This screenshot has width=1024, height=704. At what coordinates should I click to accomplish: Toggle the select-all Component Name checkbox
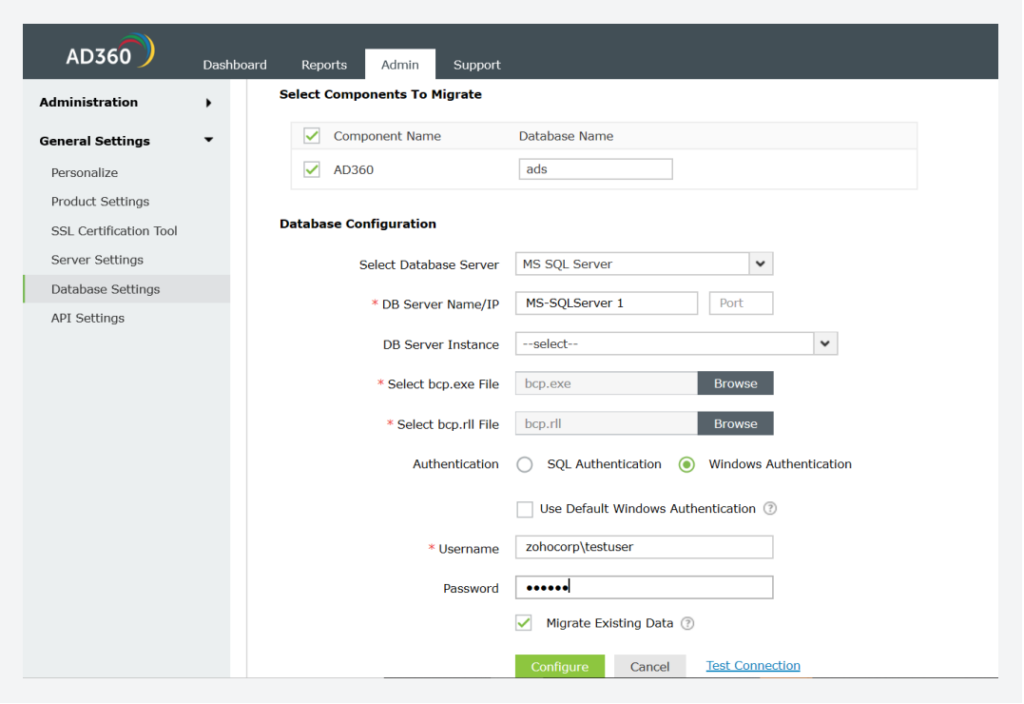point(312,136)
